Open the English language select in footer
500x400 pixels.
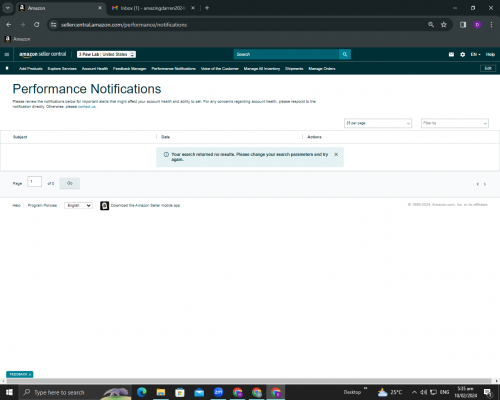[78, 205]
